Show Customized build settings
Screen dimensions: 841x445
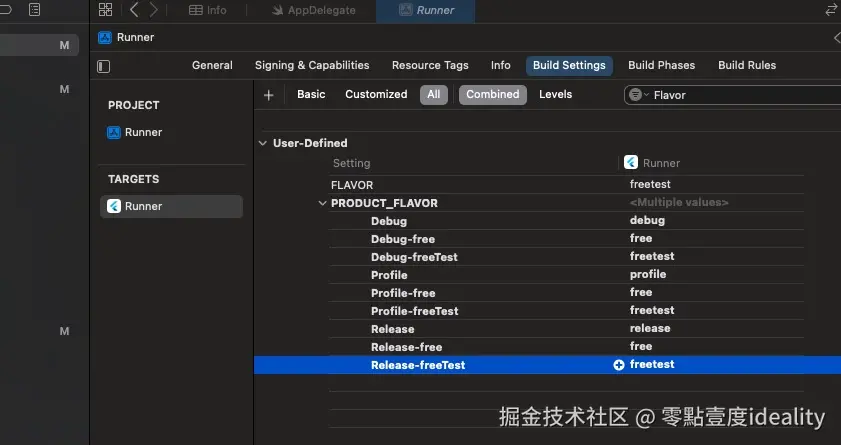click(x=376, y=94)
